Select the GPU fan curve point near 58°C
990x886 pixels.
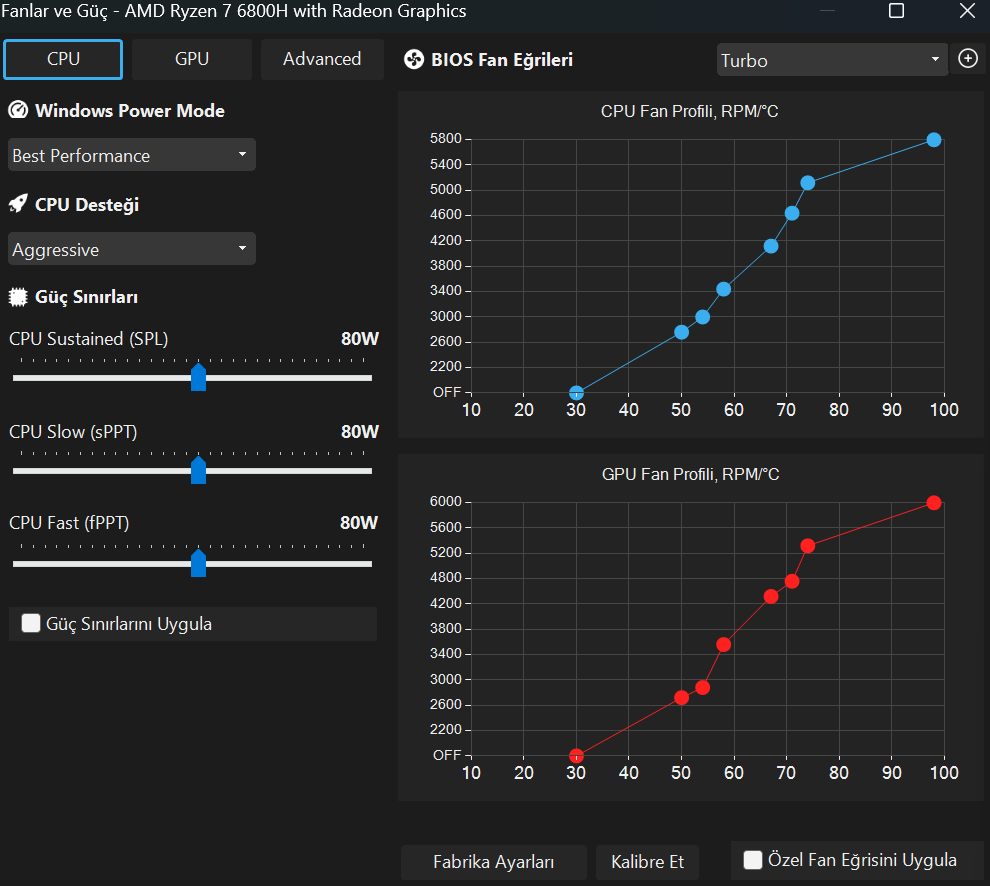pos(724,645)
